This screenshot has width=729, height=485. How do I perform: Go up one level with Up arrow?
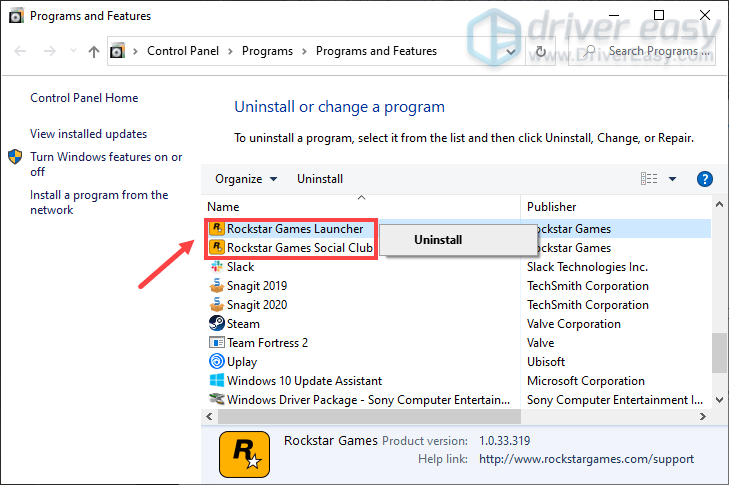pyautogui.click(x=94, y=51)
